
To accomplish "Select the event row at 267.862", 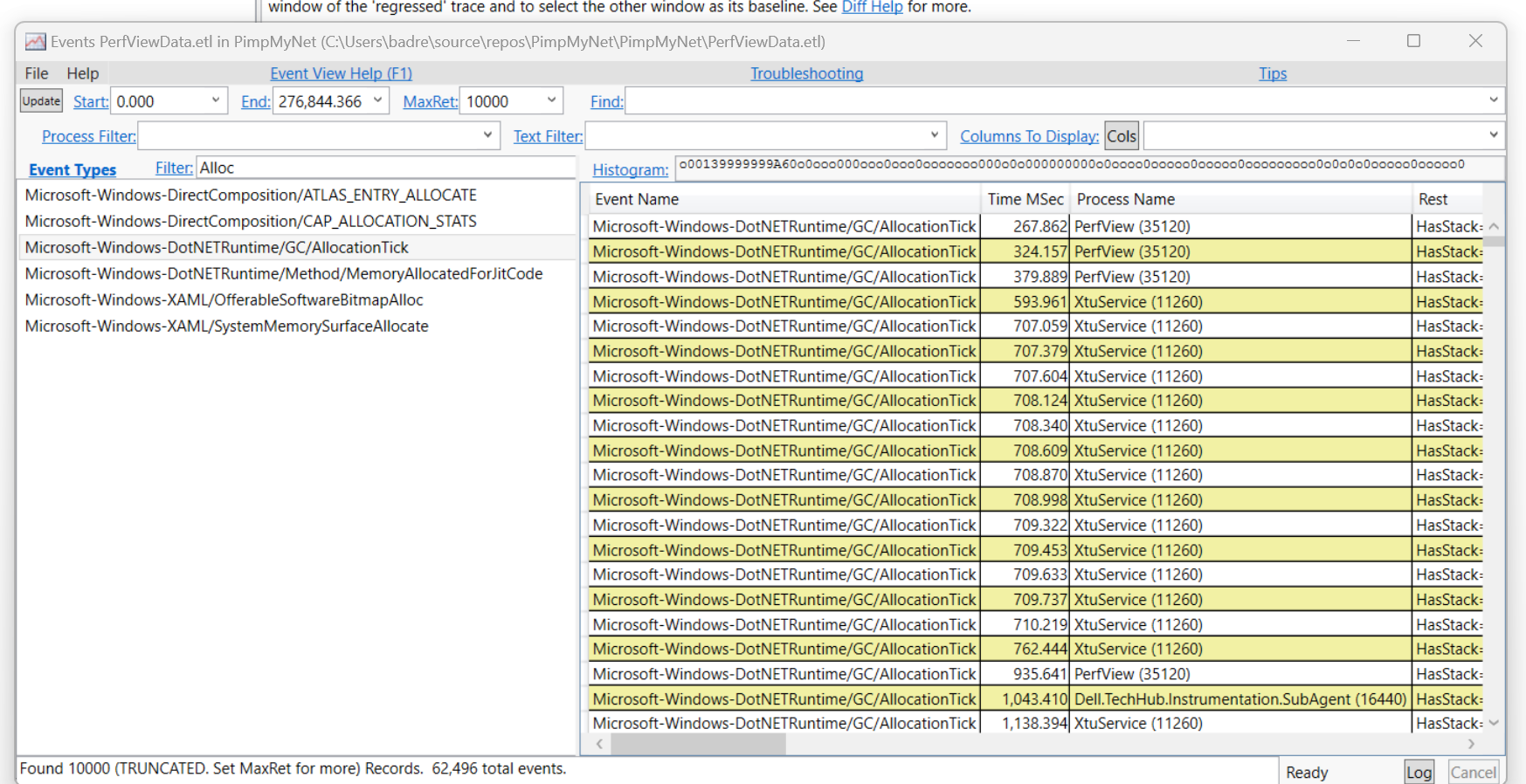I will tap(1036, 227).
